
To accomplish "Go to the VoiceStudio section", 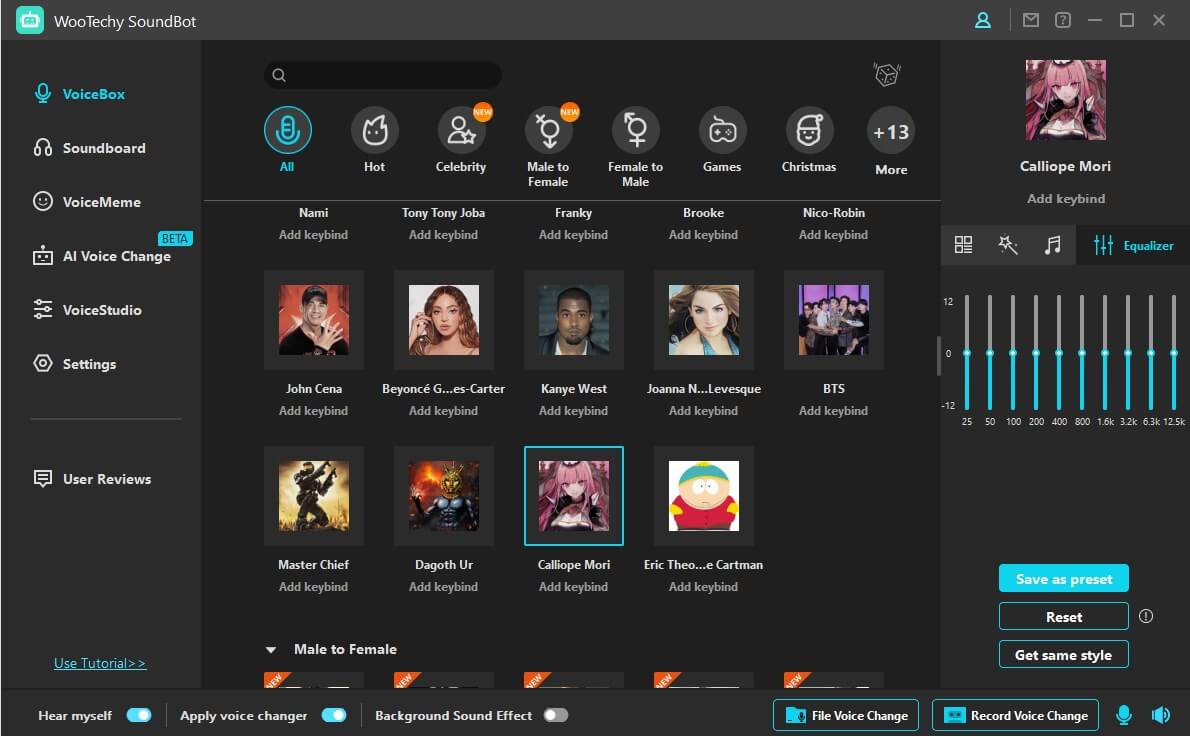I will point(101,310).
